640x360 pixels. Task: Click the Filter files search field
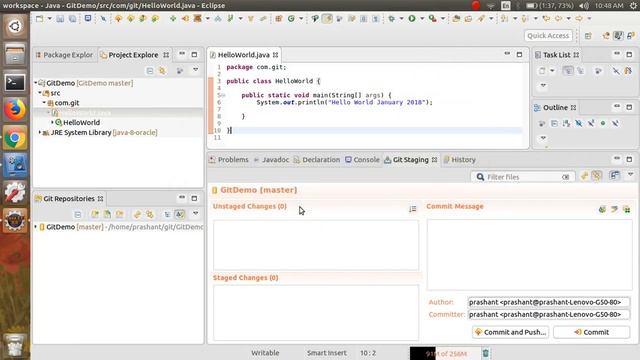tap(523, 177)
